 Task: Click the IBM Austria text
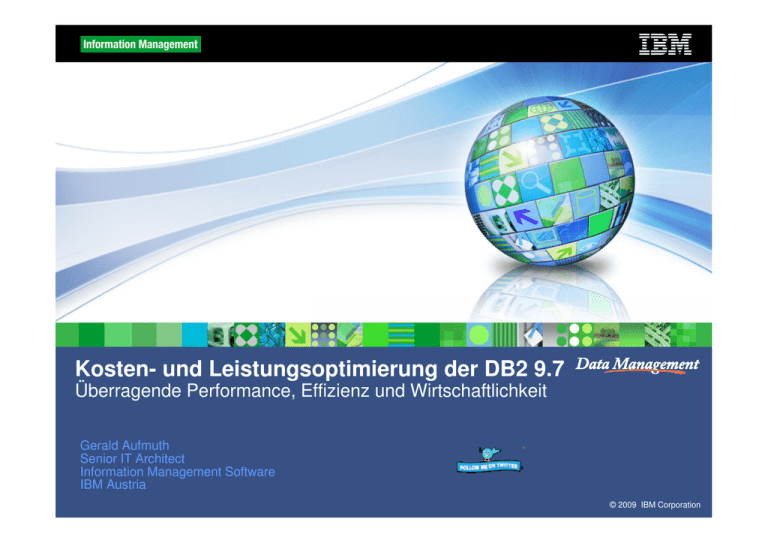click(x=113, y=485)
